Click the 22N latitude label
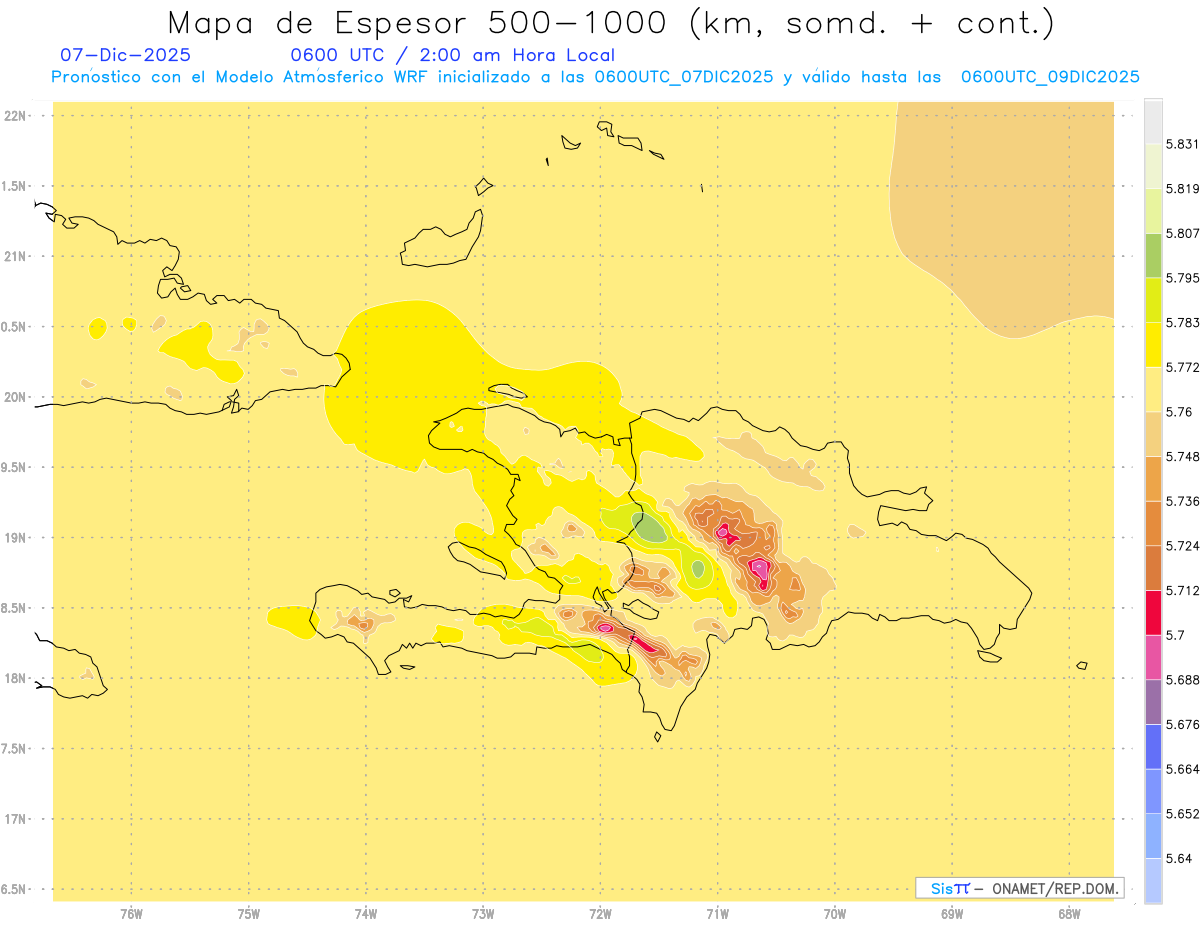Screen dimensions: 1200x927 (x=17, y=116)
